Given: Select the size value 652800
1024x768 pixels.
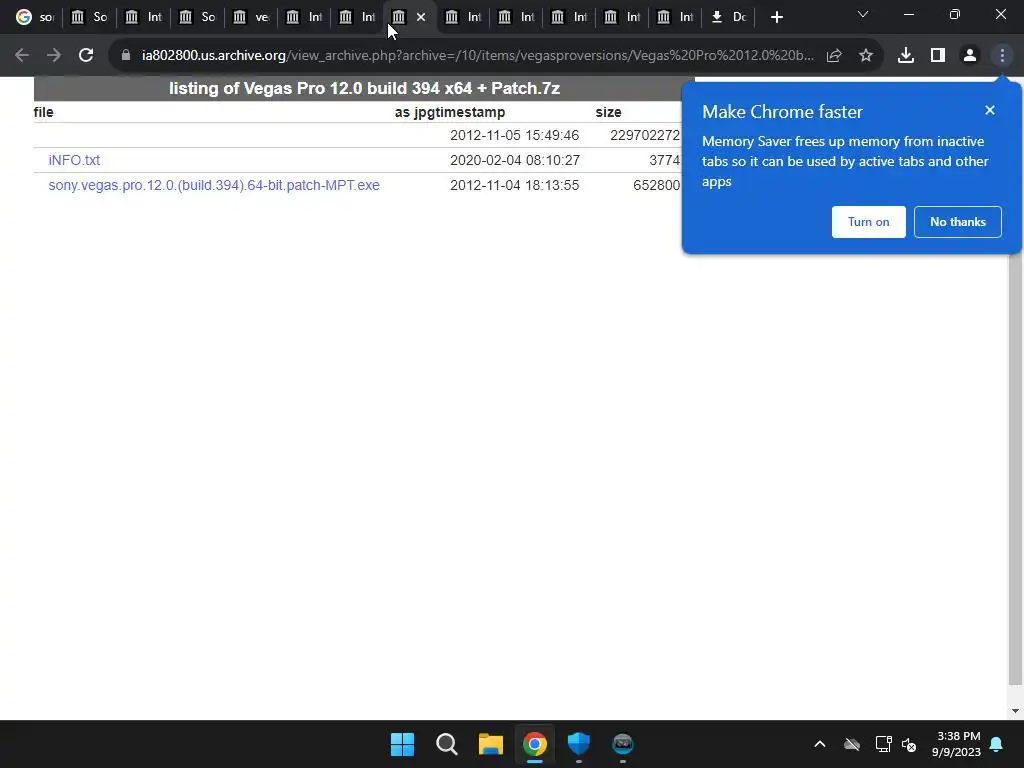Looking at the screenshot, I should click(656, 185).
